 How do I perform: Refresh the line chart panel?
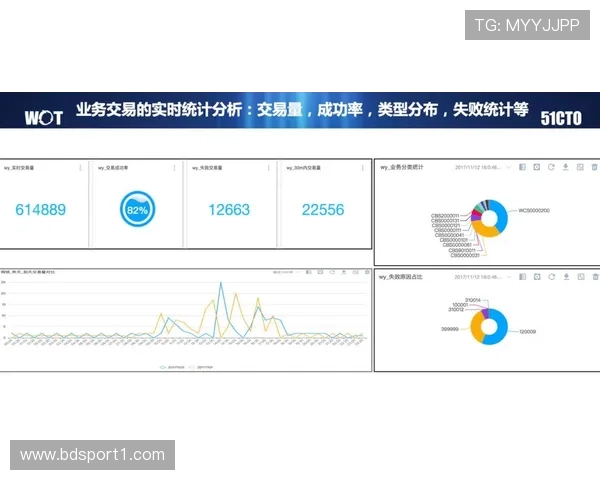(332, 272)
